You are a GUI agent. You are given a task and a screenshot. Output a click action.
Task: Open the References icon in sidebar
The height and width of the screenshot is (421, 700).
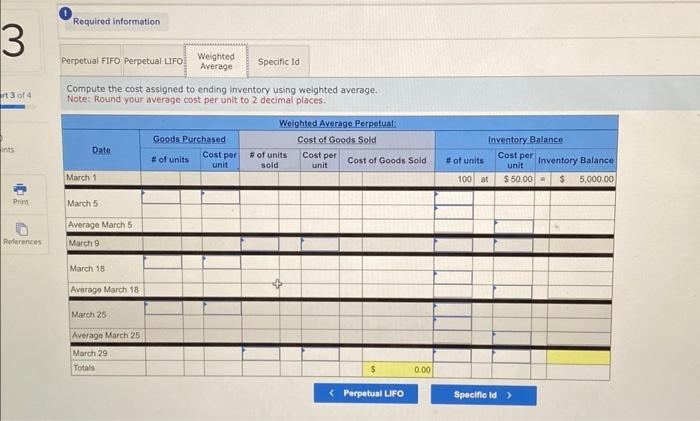click(x=21, y=229)
